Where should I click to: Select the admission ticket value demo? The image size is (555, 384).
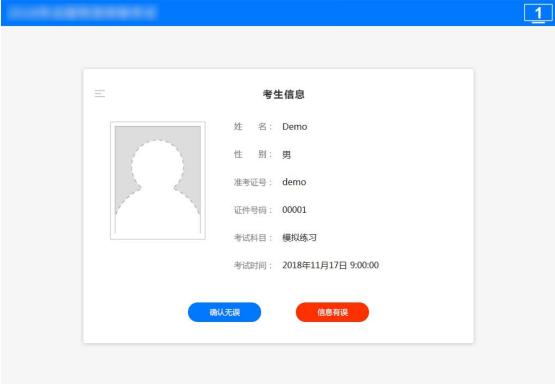coord(294,182)
